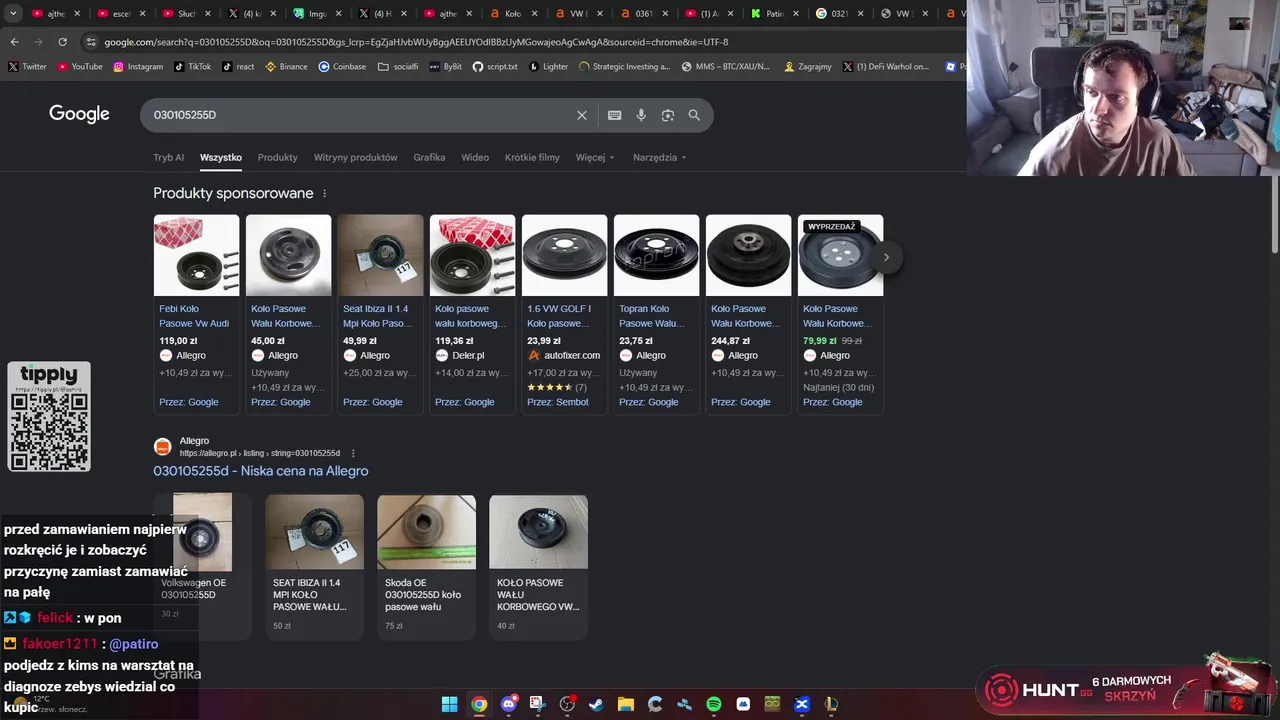Open Spotify from the taskbar
The height and width of the screenshot is (720, 1280).
tap(714, 704)
